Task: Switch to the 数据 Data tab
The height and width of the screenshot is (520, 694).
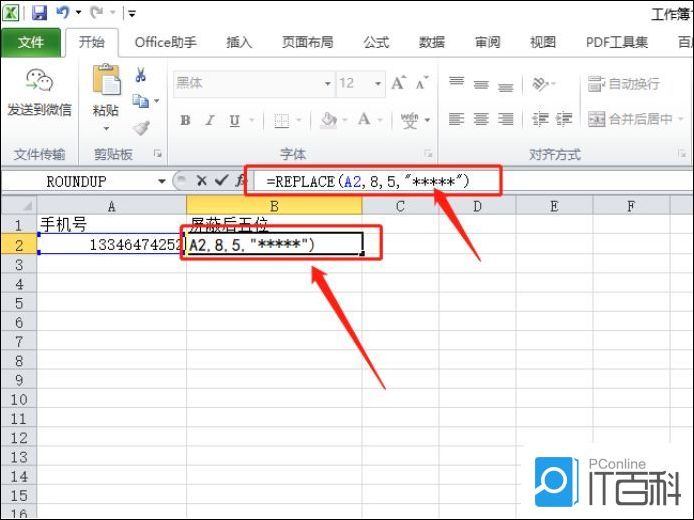Action: point(432,42)
